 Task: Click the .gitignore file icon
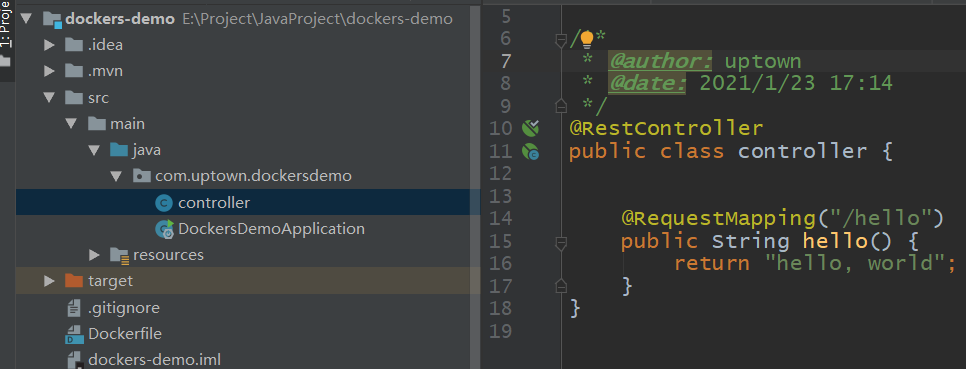pyautogui.click(x=74, y=307)
